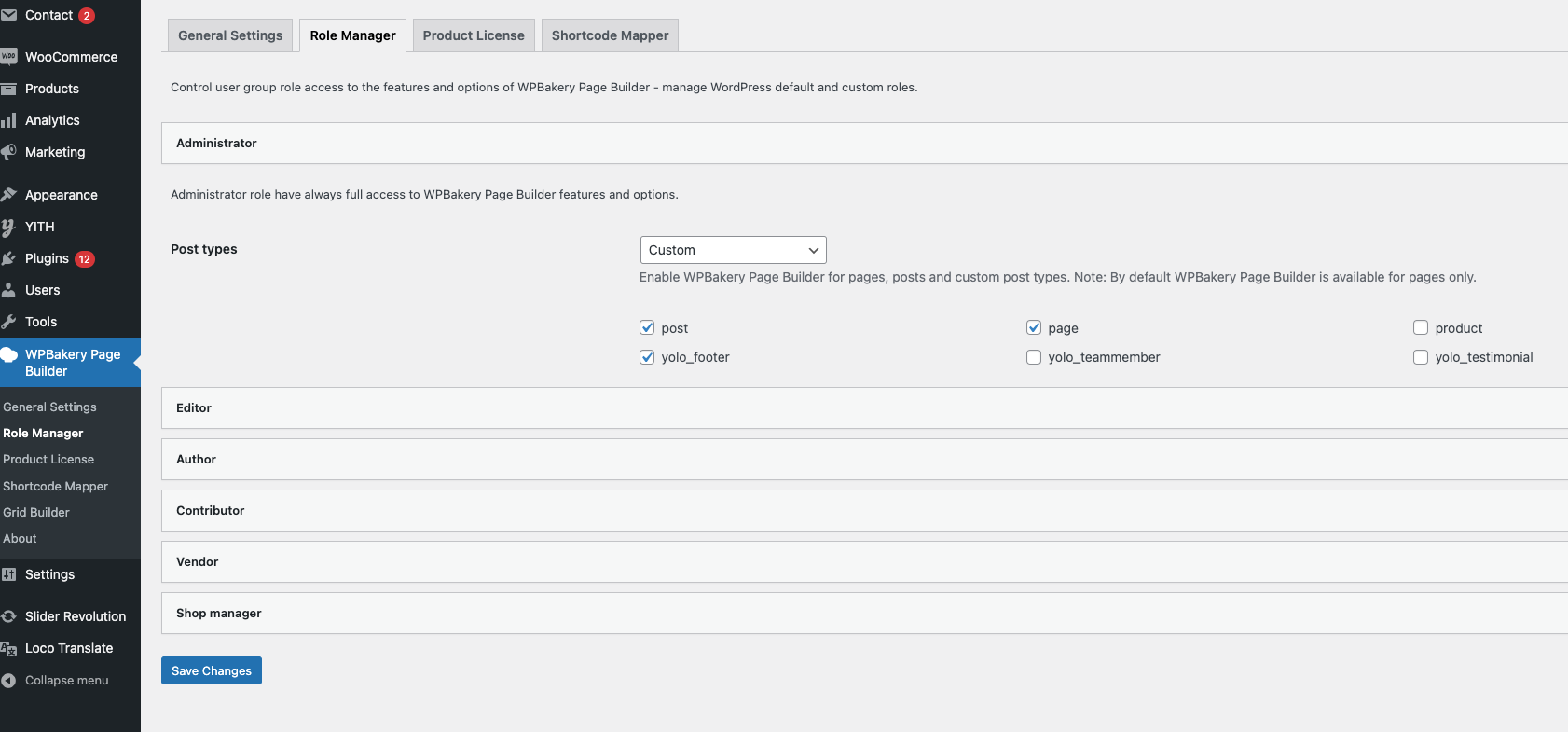The height and width of the screenshot is (732, 1568).
Task: Click the Plugins update badge 12
Action: click(85, 259)
